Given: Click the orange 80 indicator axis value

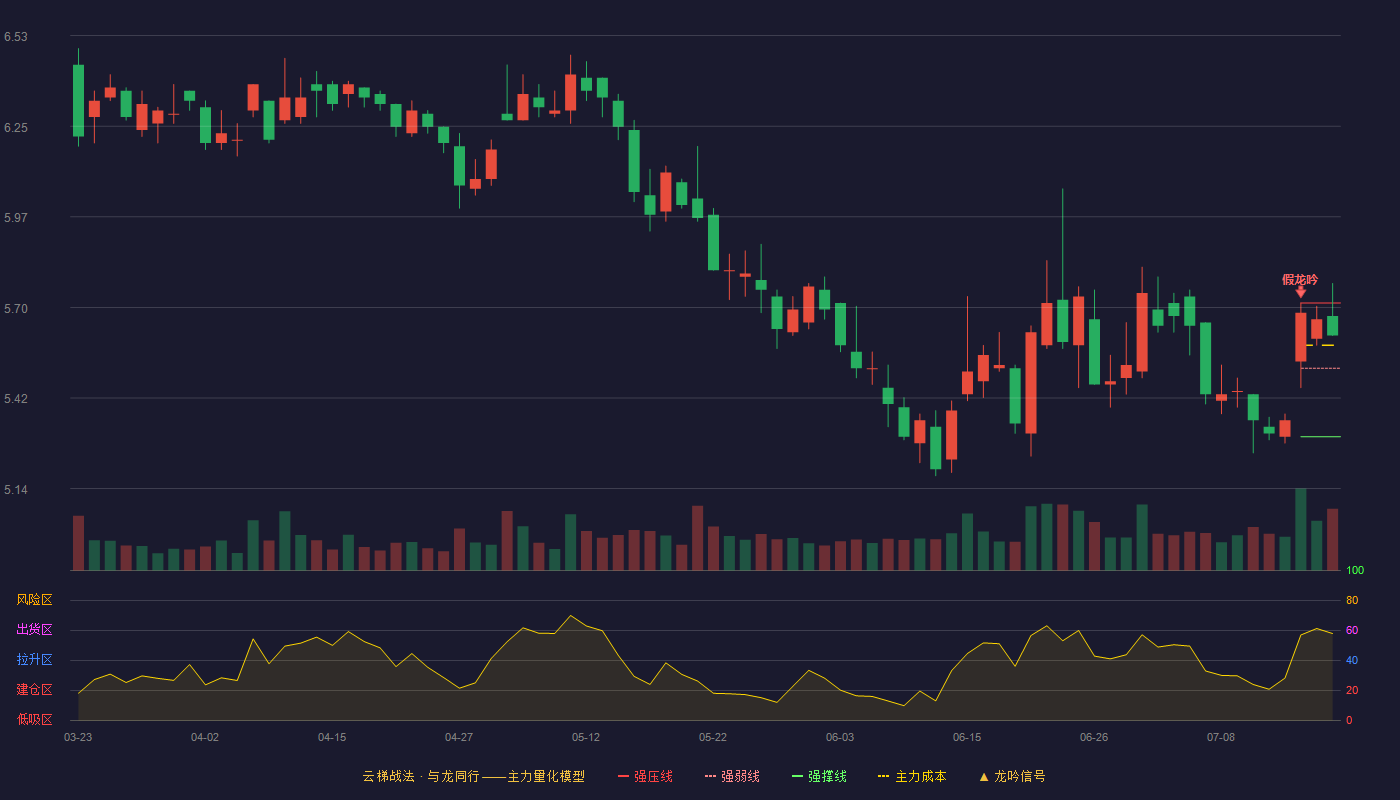Looking at the screenshot, I should tap(1352, 600).
